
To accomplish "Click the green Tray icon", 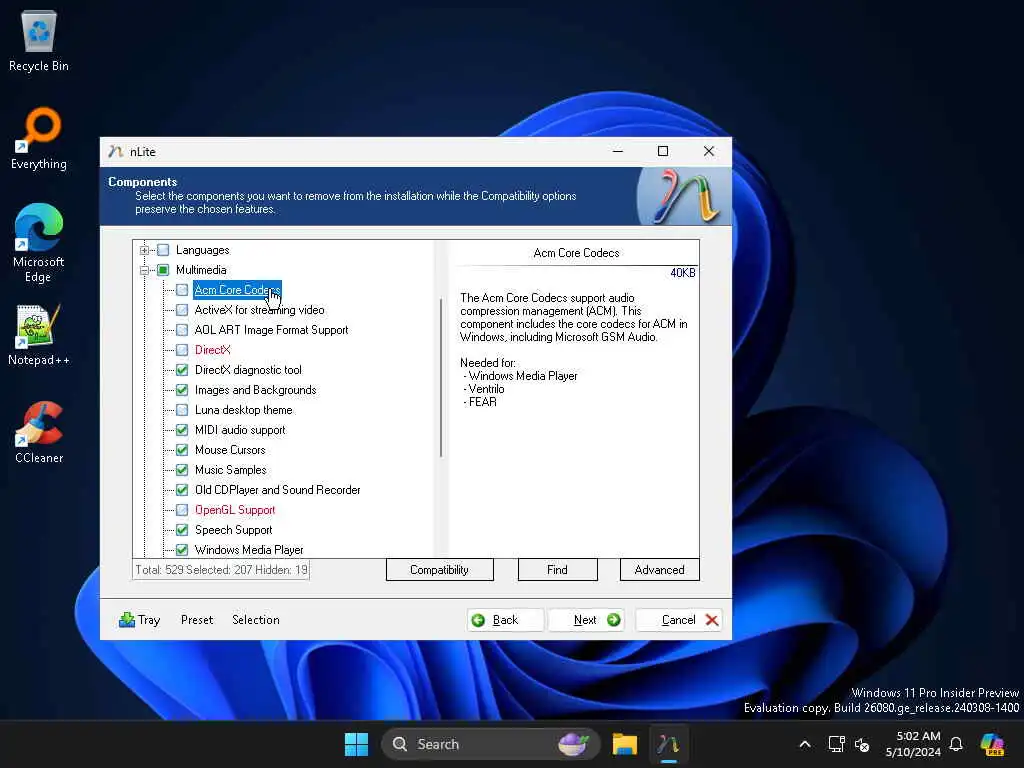I will coord(127,620).
